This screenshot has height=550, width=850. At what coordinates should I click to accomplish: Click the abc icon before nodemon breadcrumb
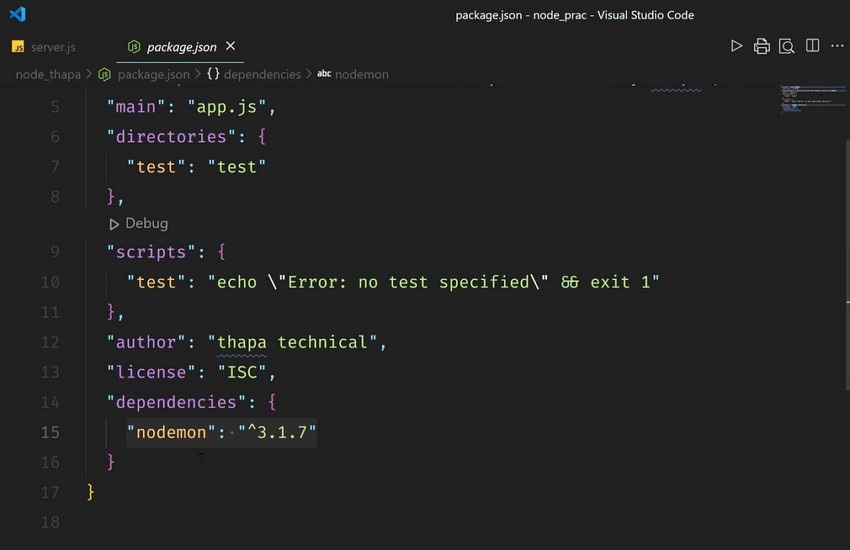click(324, 73)
